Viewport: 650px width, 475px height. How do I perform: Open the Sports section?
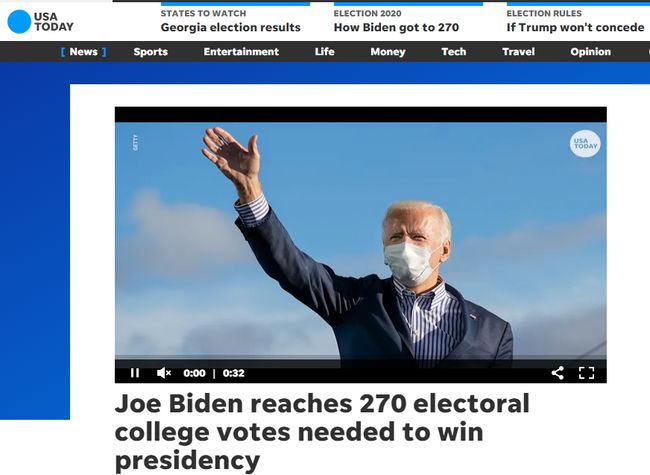coord(150,52)
